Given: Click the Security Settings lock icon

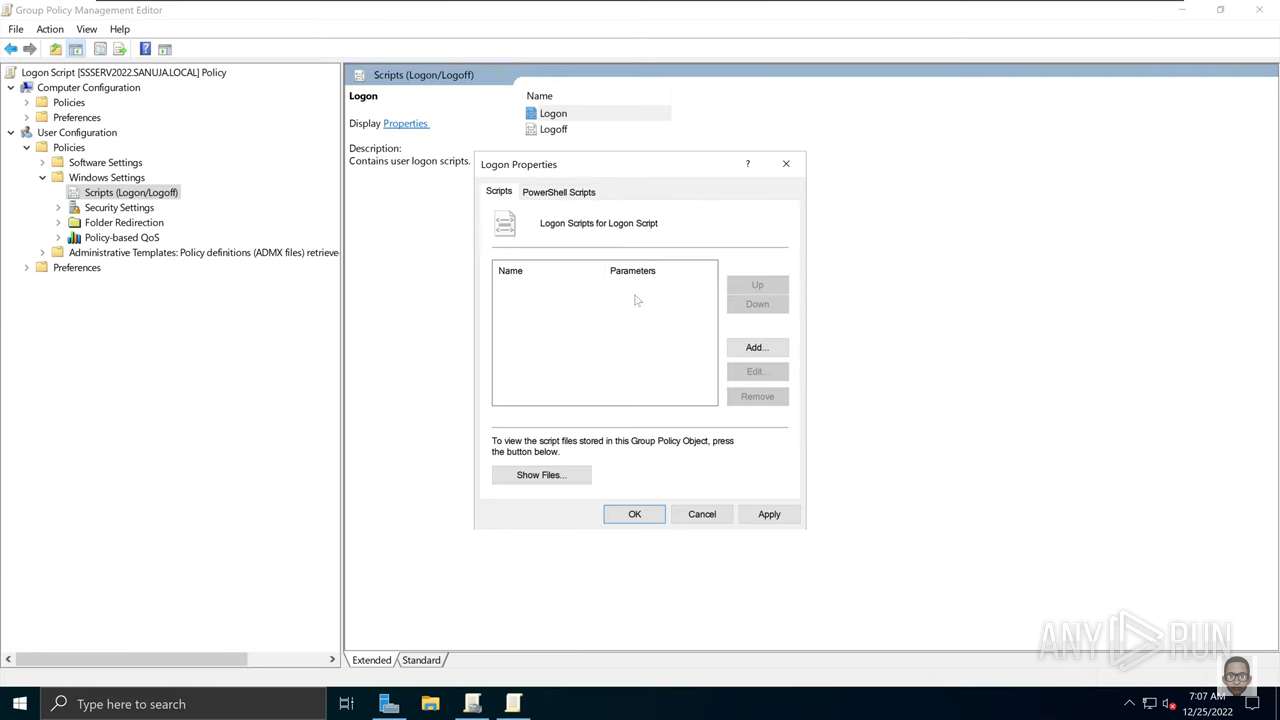Looking at the screenshot, I should [x=74, y=207].
